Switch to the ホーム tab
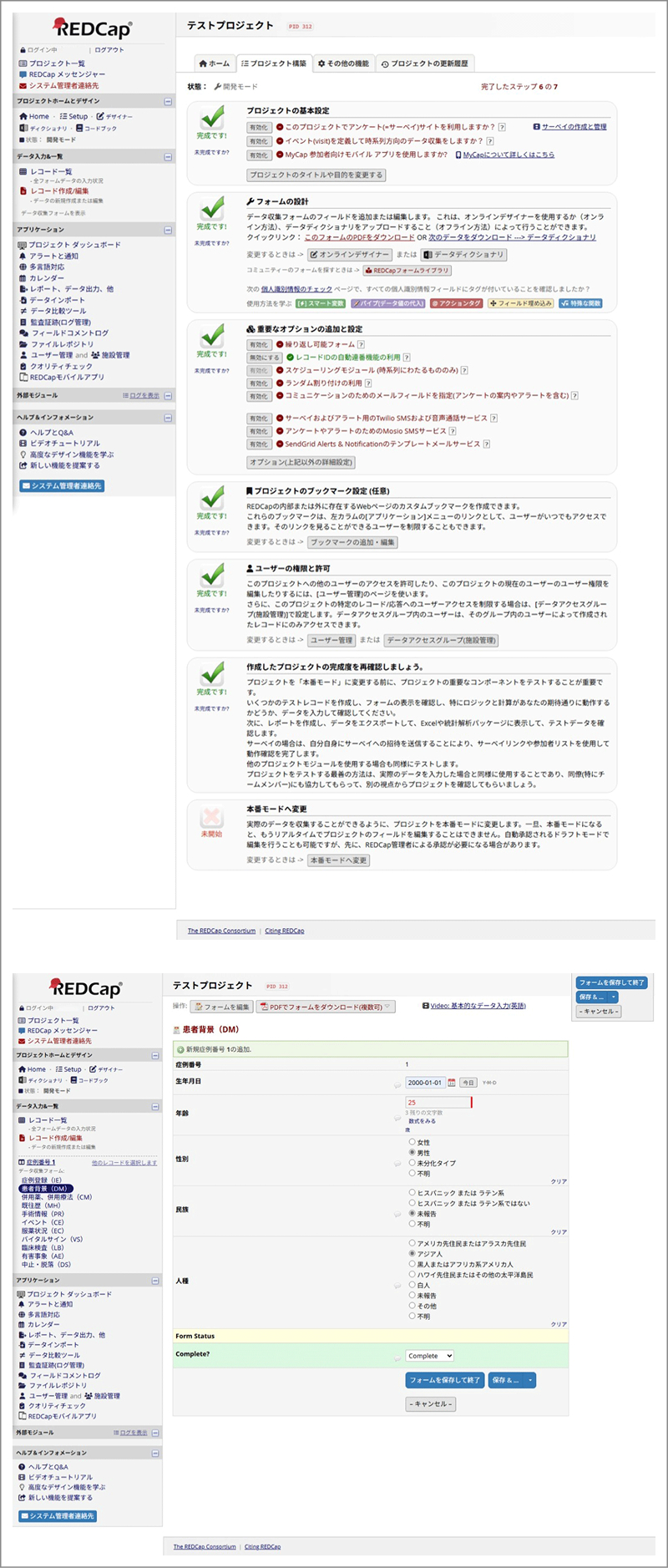The width and height of the screenshot is (668, 1568). click(x=214, y=63)
